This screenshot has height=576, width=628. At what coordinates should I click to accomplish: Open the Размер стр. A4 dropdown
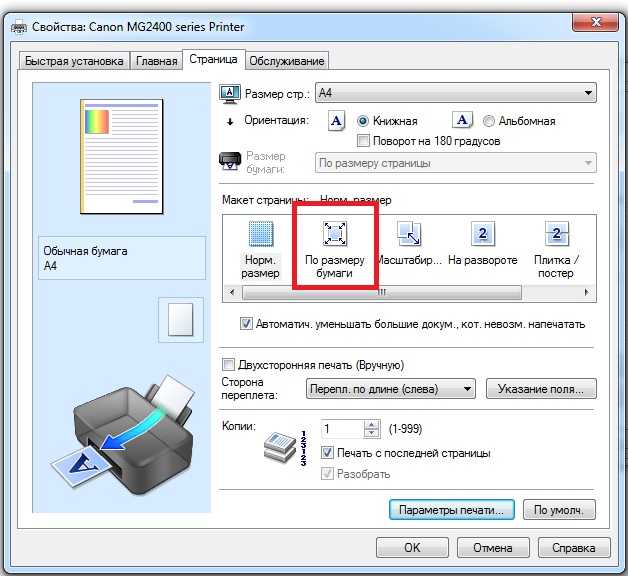(x=456, y=93)
